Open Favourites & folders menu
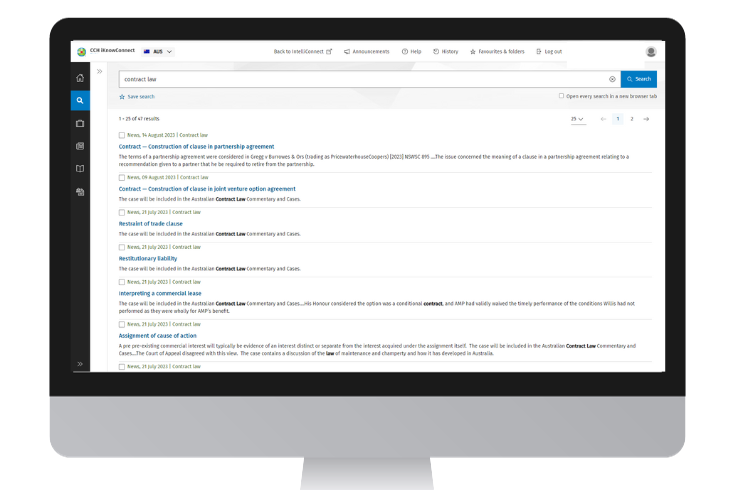 (x=498, y=51)
